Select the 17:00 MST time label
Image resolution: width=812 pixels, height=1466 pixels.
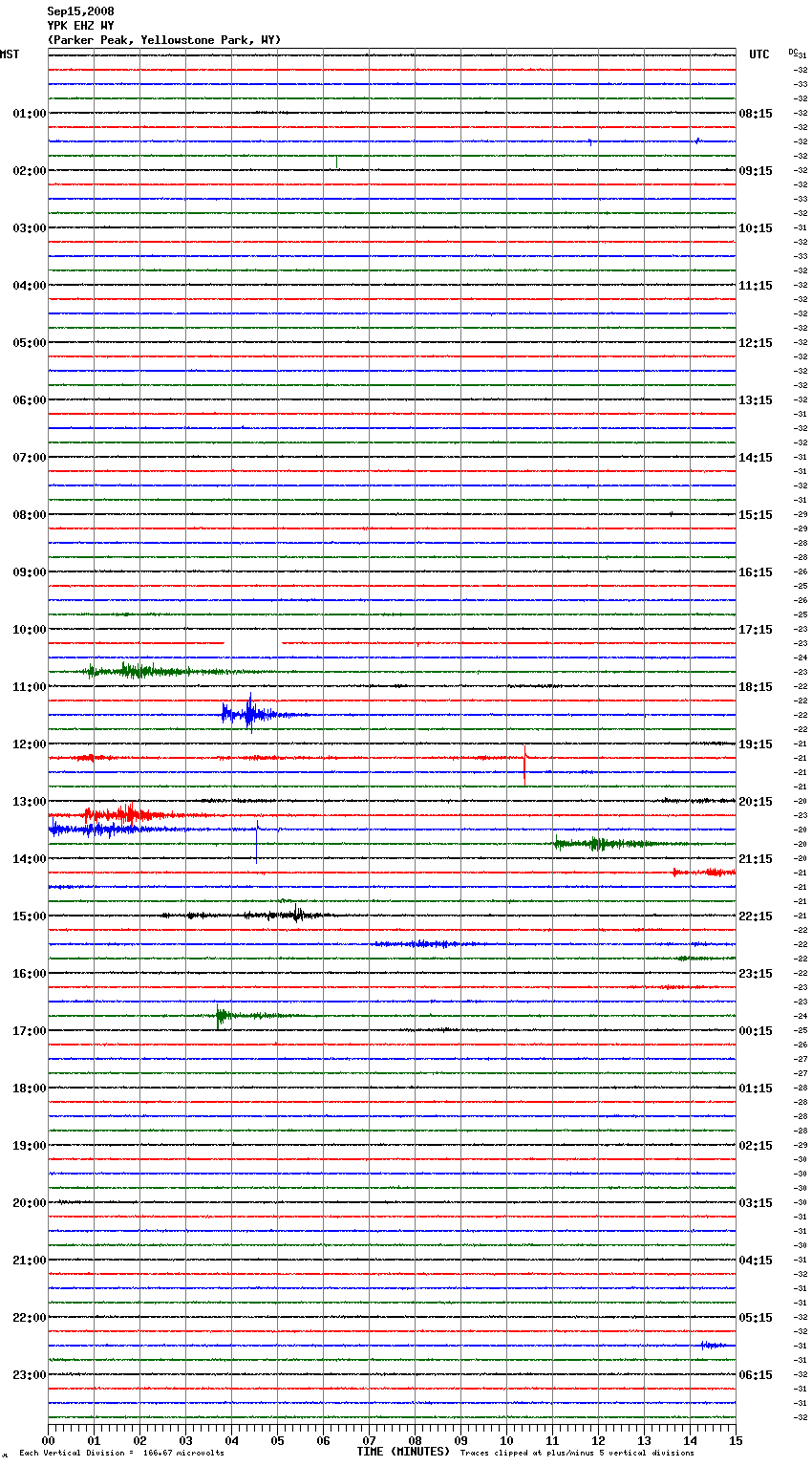pyautogui.click(x=29, y=1031)
